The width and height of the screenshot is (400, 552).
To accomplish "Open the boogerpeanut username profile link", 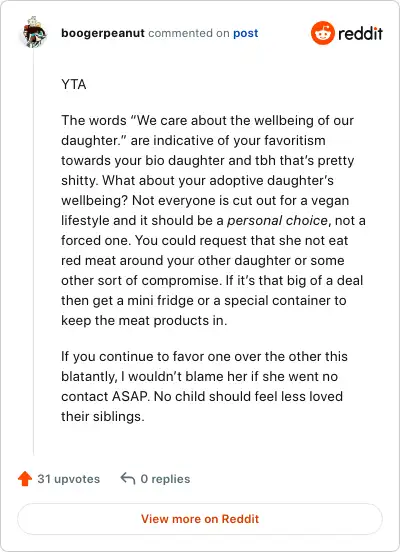I will point(103,33).
